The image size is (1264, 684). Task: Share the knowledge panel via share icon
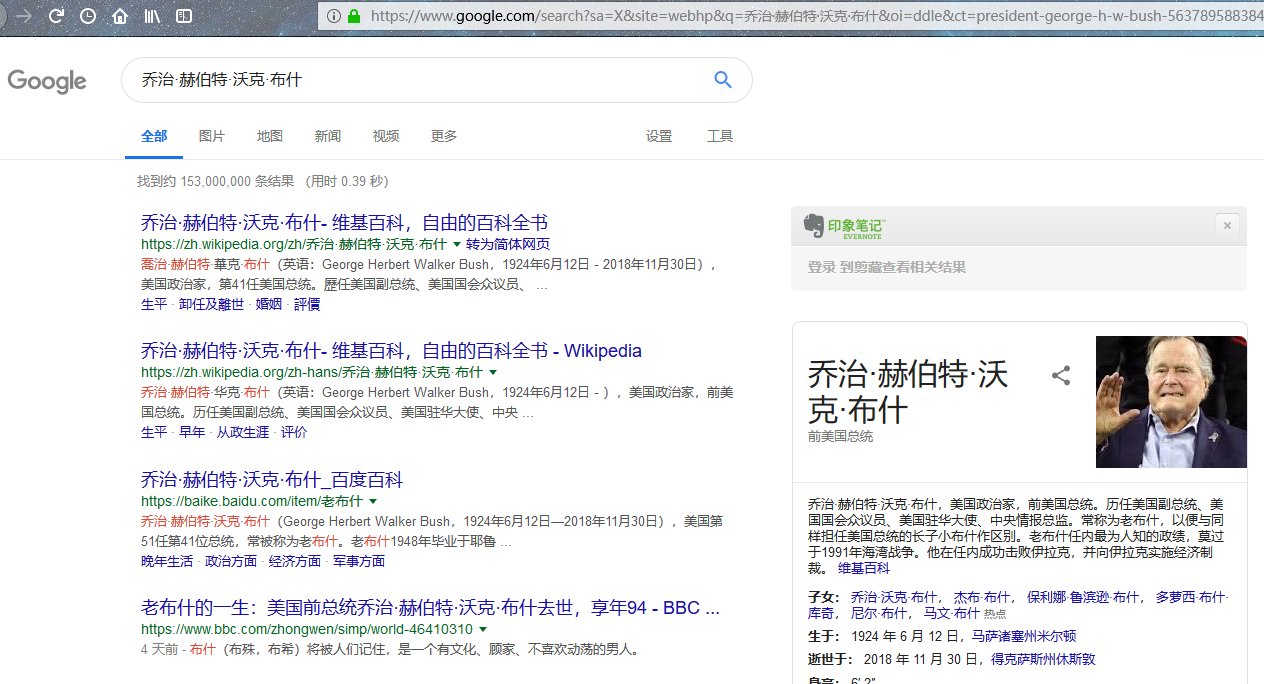pos(1061,376)
